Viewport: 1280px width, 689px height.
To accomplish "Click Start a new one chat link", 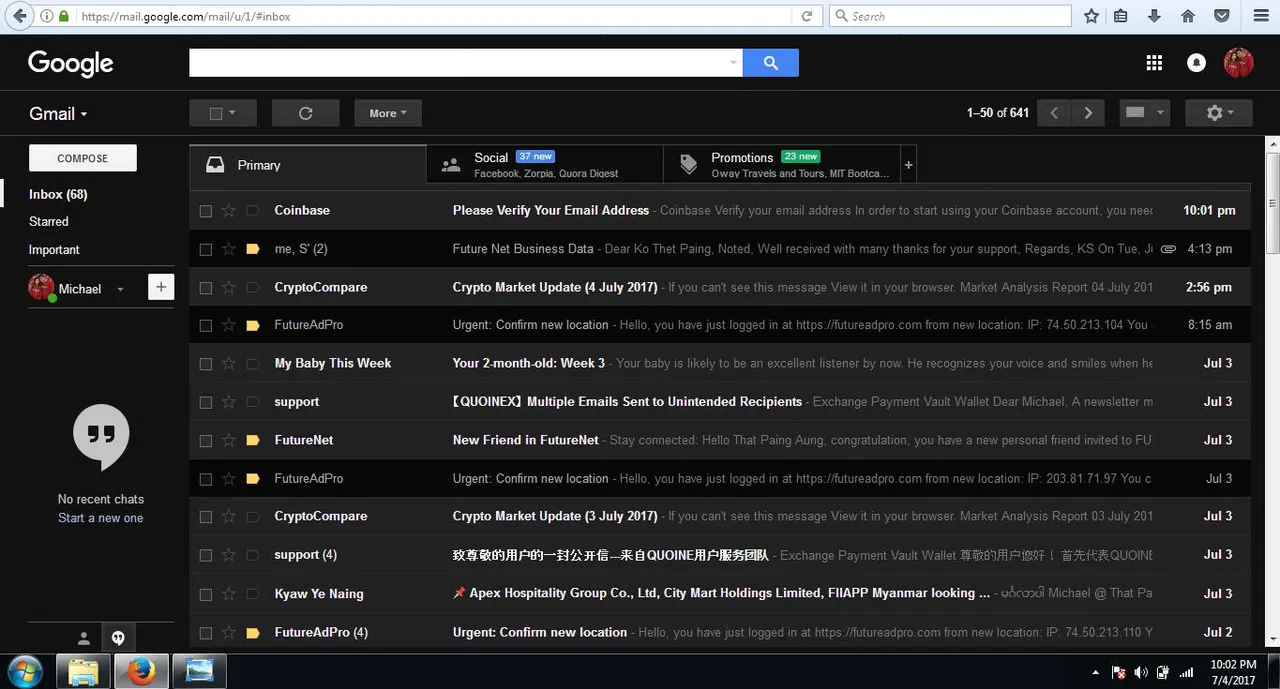I will [100, 518].
